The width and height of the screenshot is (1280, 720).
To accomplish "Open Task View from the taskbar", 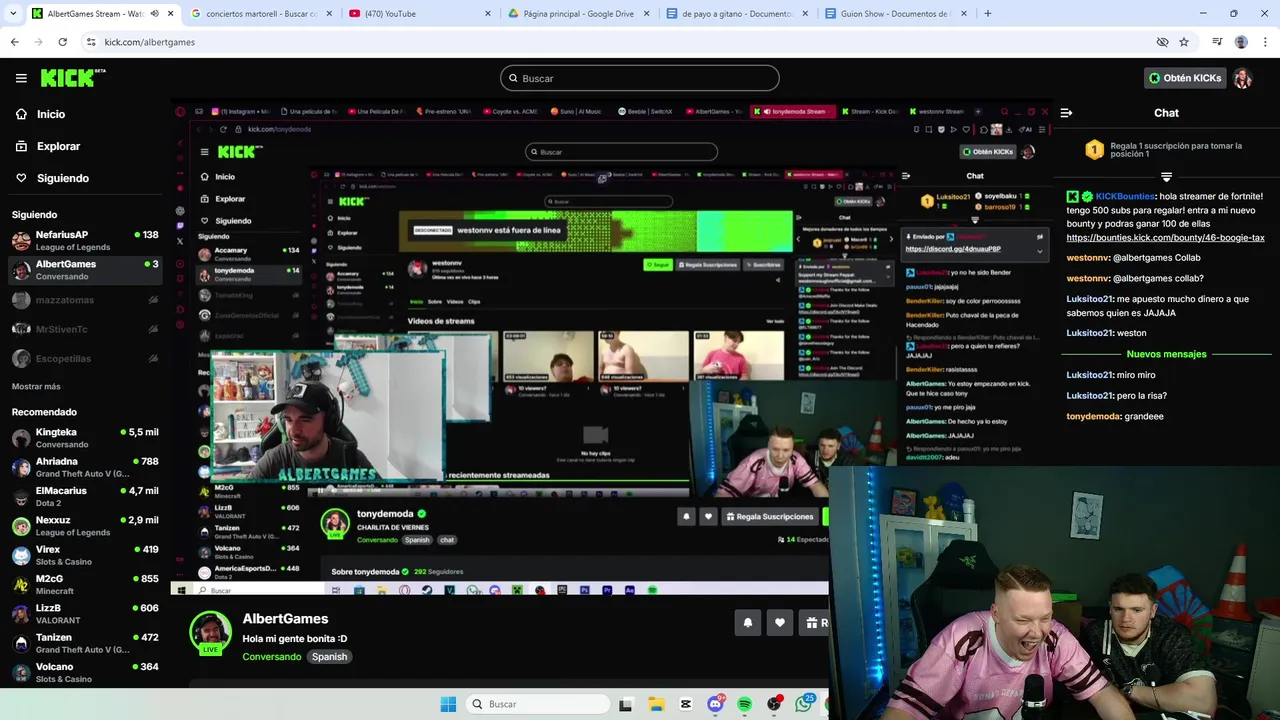I will (x=626, y=704).
